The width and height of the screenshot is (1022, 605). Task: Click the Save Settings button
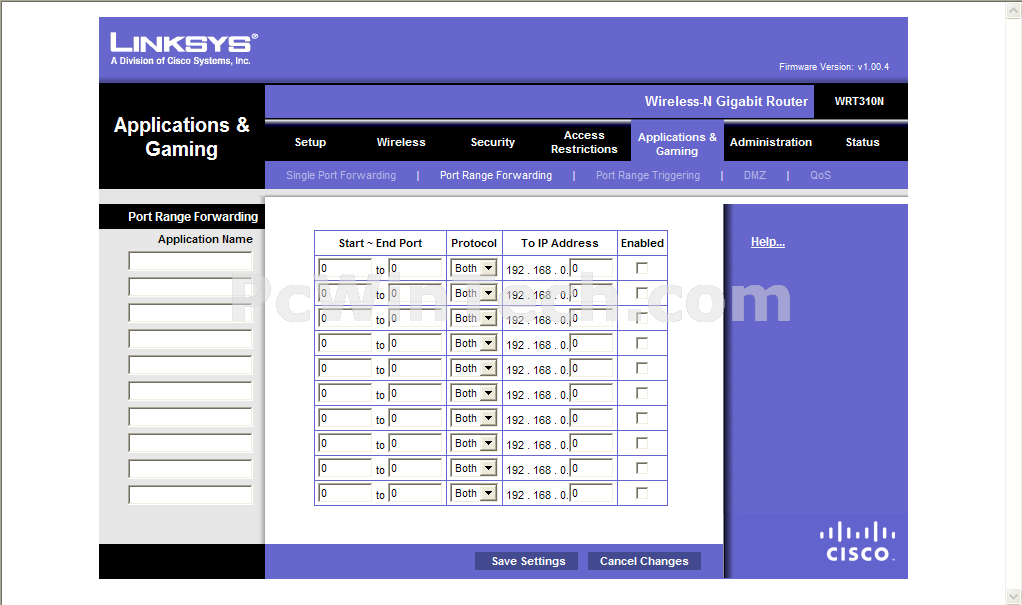527,561
